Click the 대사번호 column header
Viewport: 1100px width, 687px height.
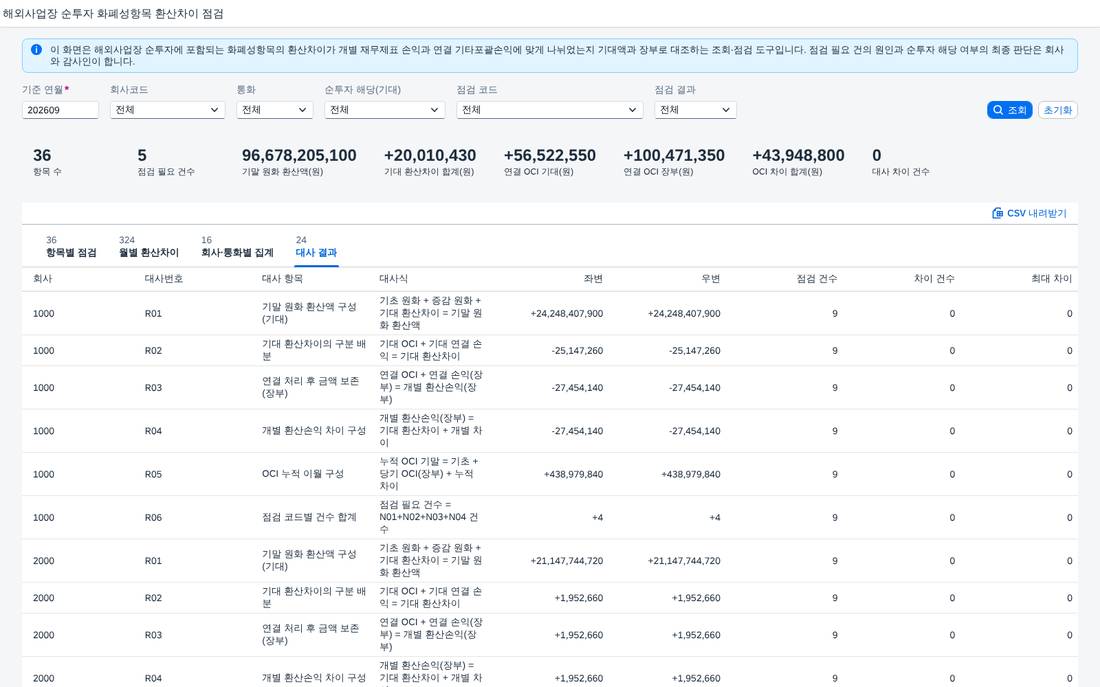[x=163, y=279]
